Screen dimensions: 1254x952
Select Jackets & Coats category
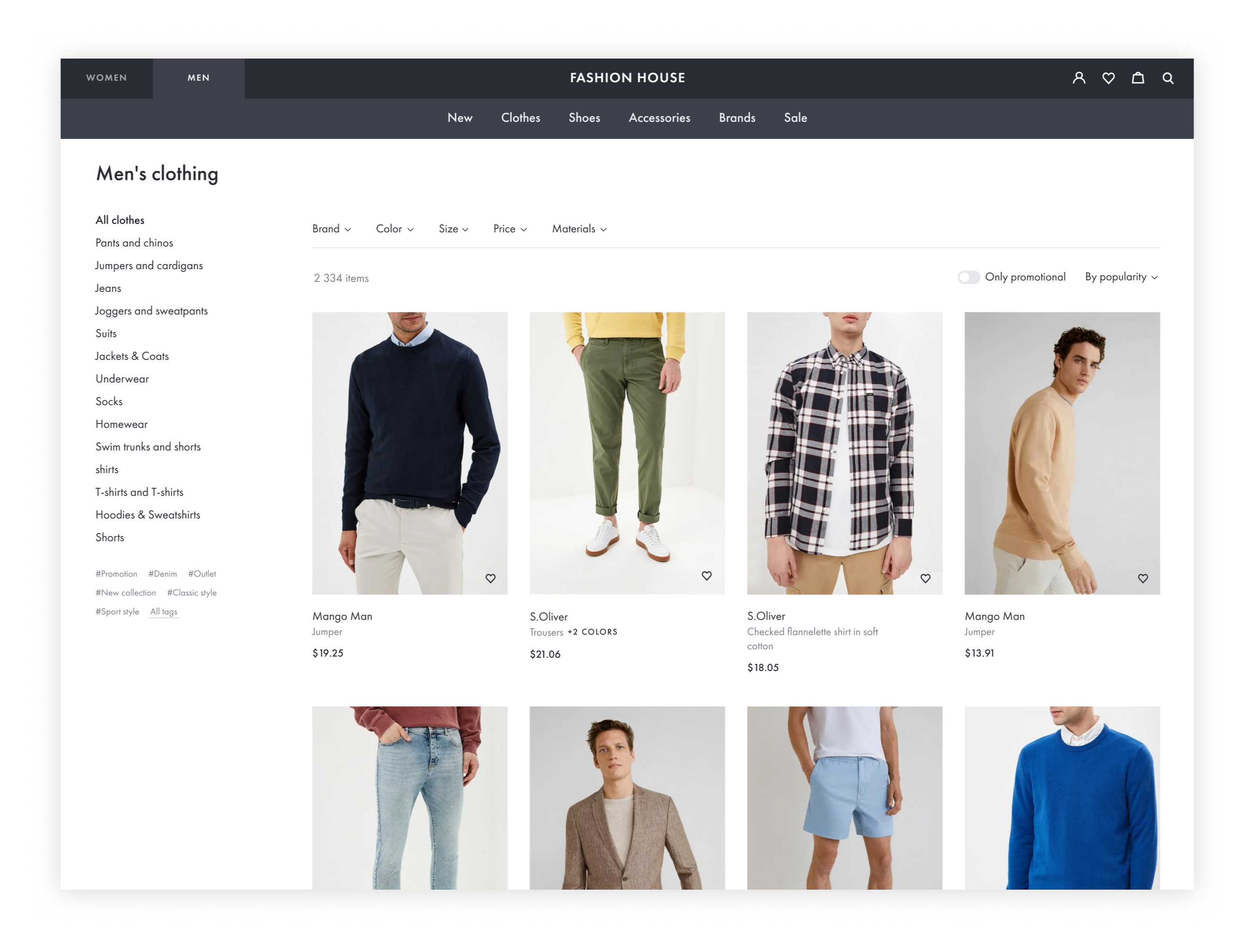coord(132,356)
